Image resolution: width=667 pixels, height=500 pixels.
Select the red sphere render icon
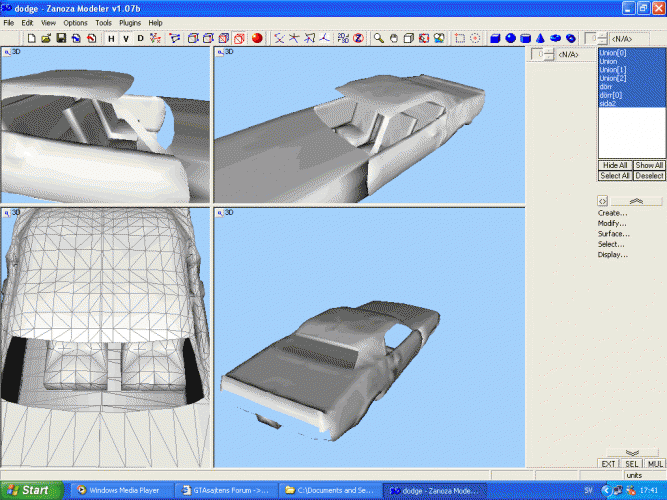point(257,38)
